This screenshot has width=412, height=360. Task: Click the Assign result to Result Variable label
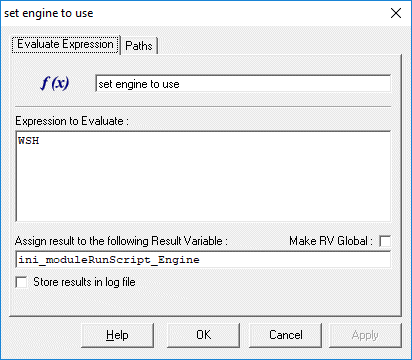121,241
